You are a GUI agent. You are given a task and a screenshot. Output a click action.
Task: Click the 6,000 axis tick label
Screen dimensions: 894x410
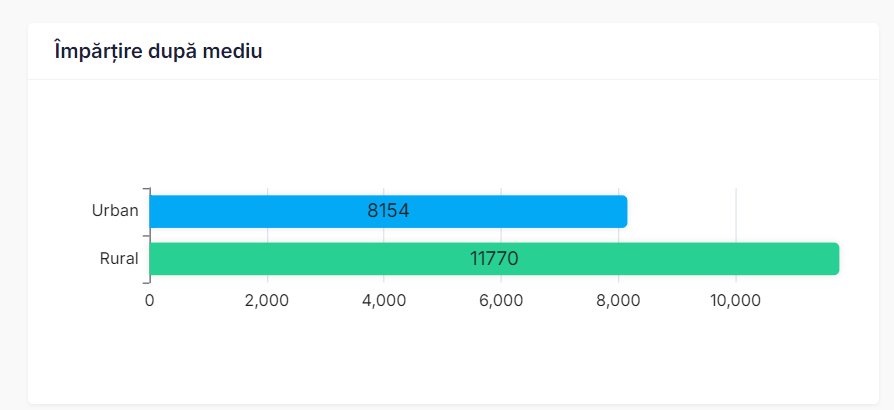(501, 300)
